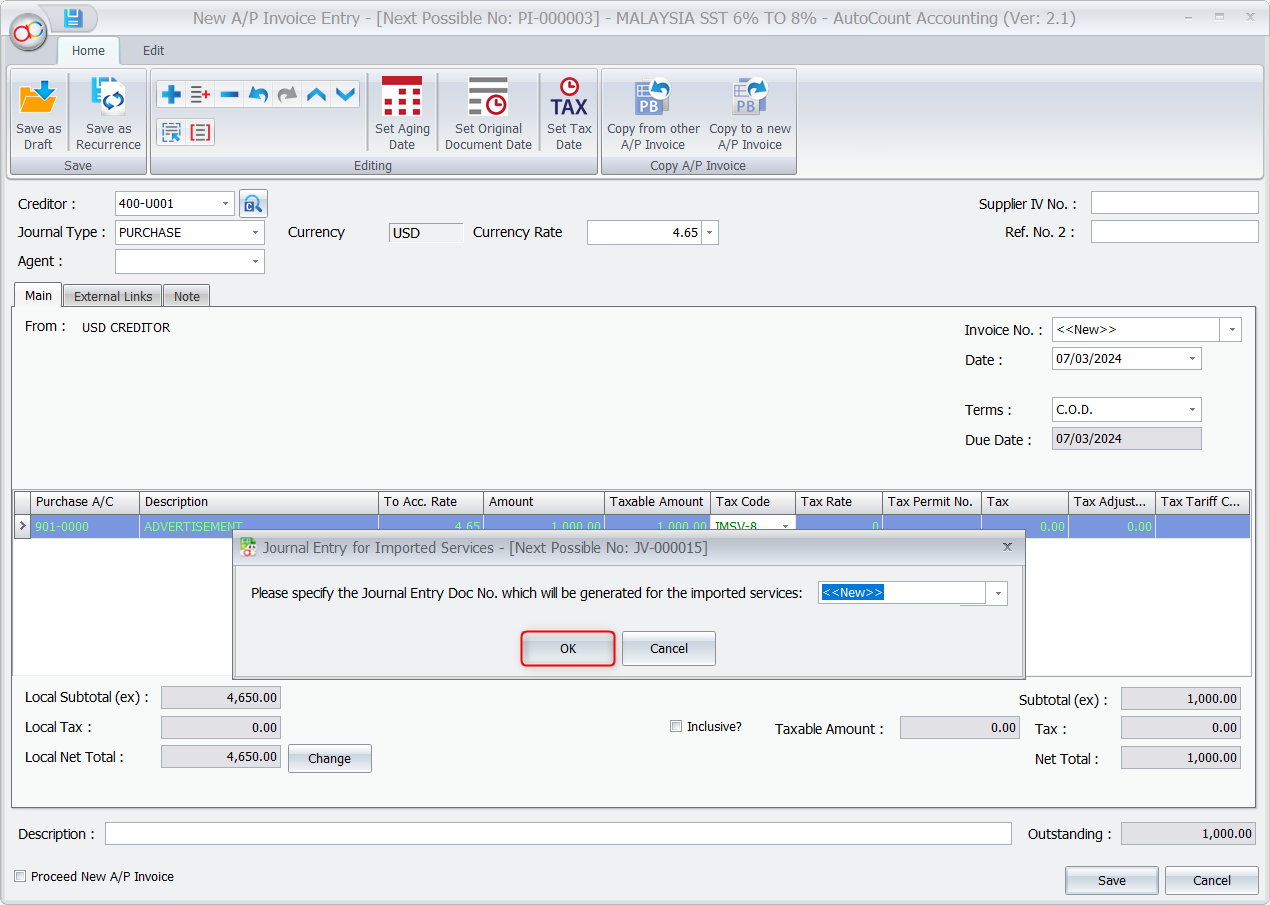Enable the Inclusive? checkbox
Image resolution: width=1270 pixels, height=905 pixels.
676,726
